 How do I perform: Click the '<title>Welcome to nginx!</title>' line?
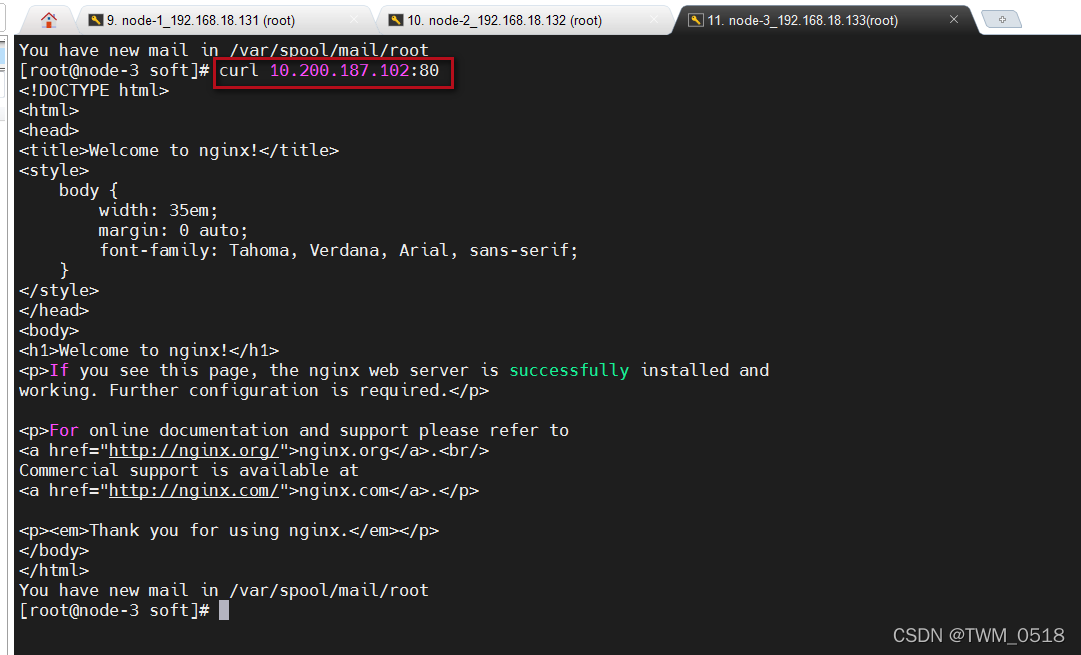click(x=179, y=151)
